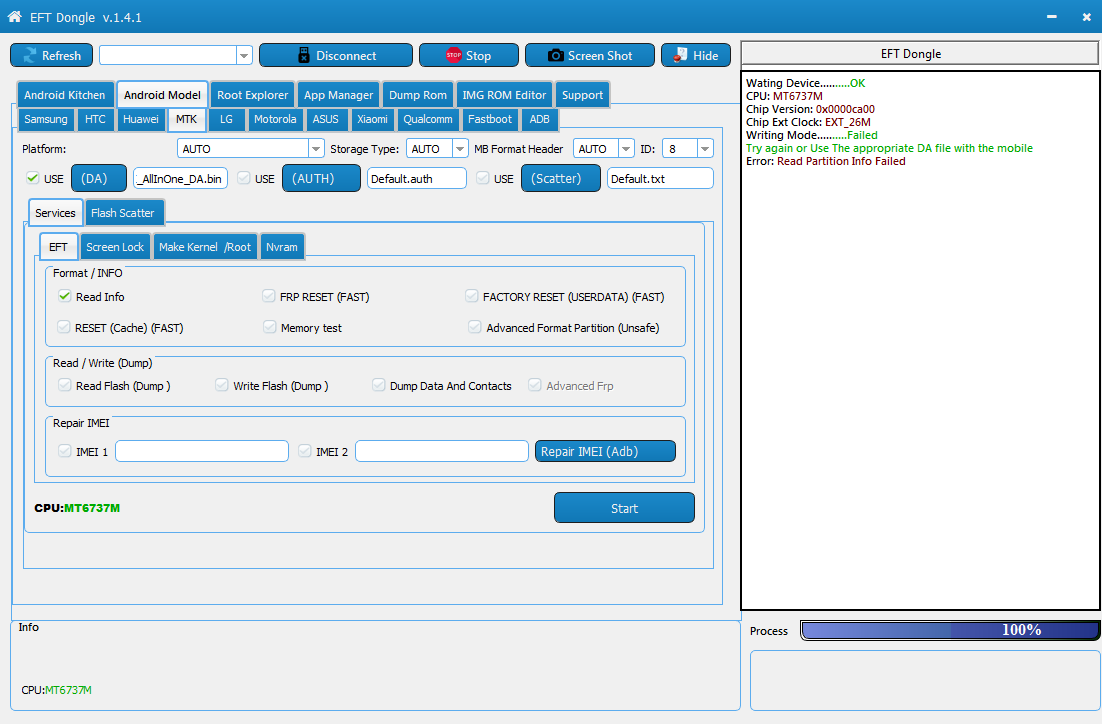
Task: Click the (AUTH) file button
Action: point(321,178)
